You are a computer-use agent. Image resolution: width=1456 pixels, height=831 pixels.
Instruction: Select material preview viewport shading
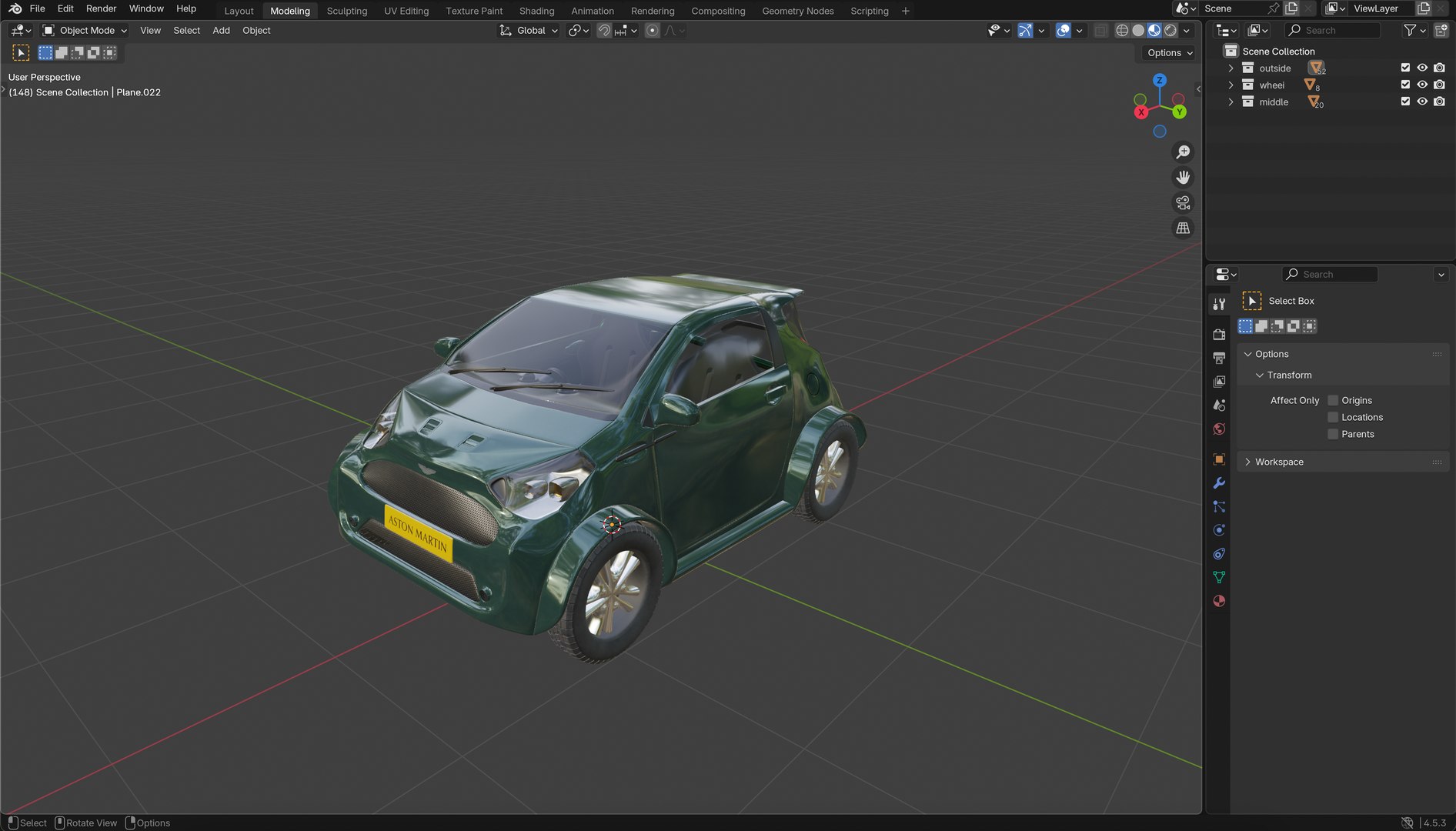(x=1154, y=31)
